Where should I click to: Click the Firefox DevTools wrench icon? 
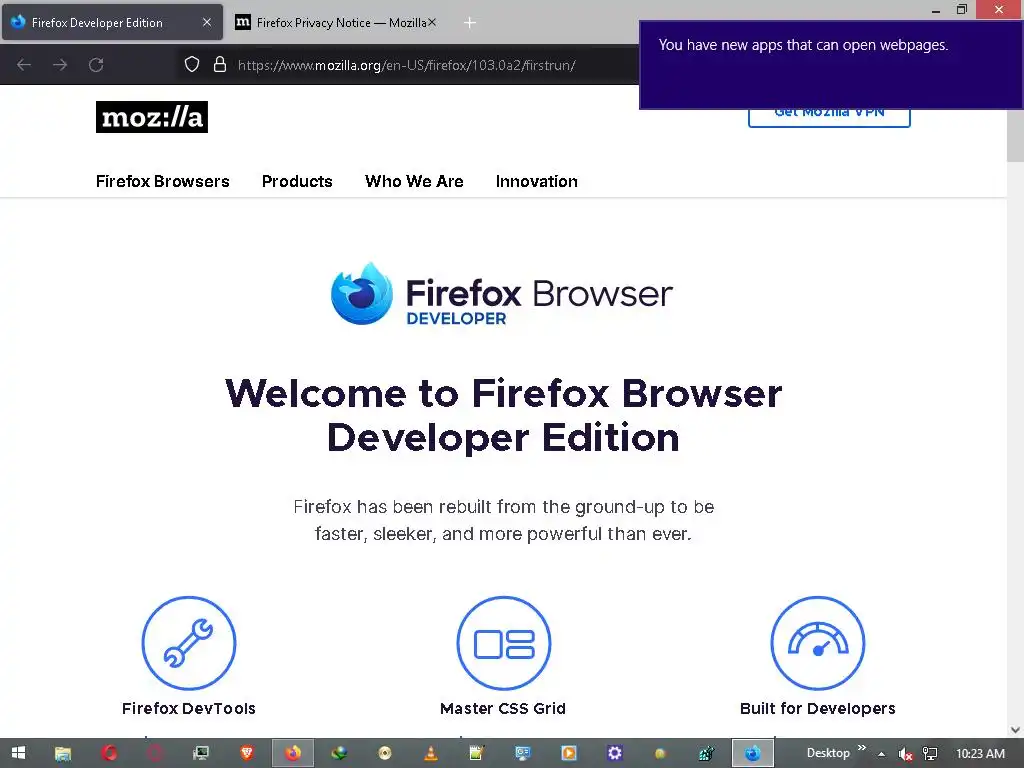[x=189, y=643]
